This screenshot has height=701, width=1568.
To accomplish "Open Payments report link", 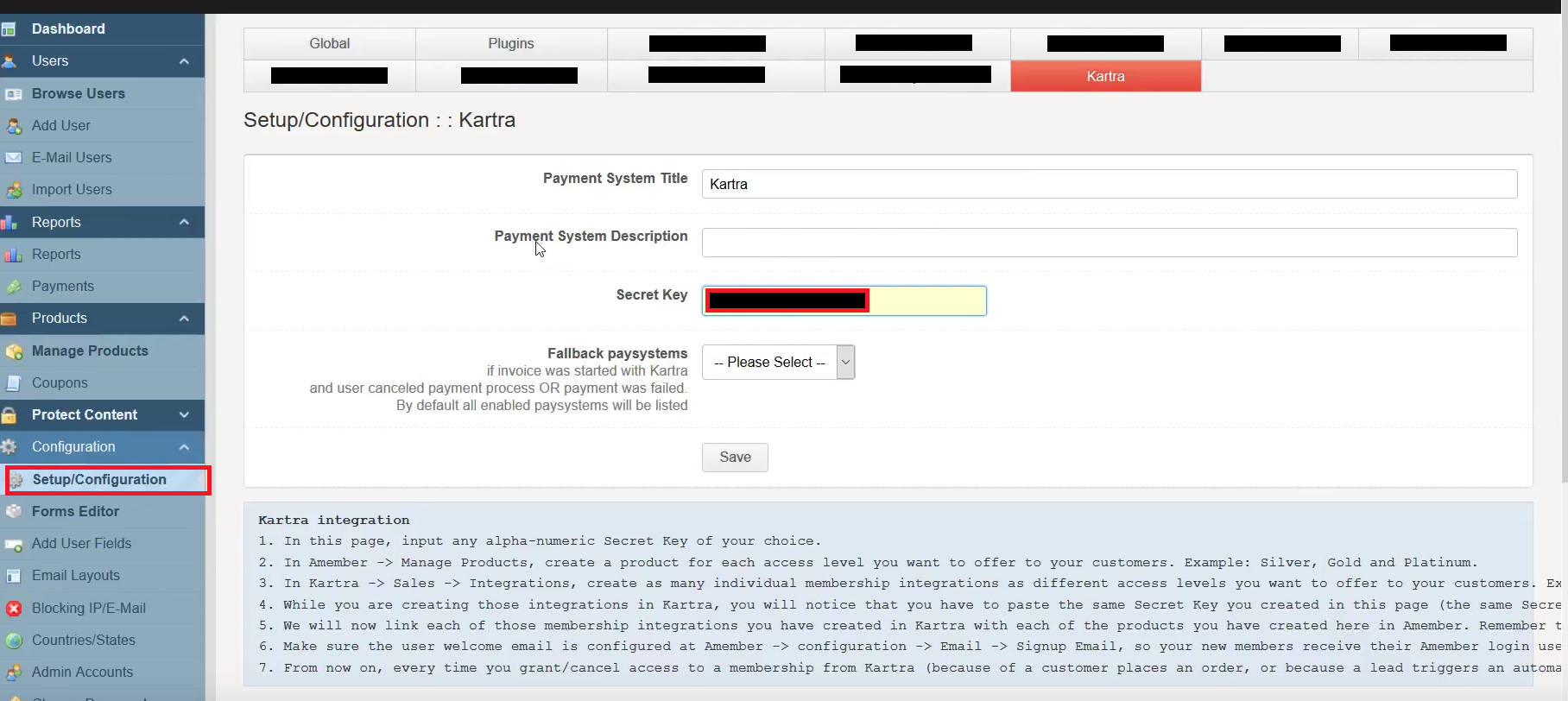I will click(63, 287).
